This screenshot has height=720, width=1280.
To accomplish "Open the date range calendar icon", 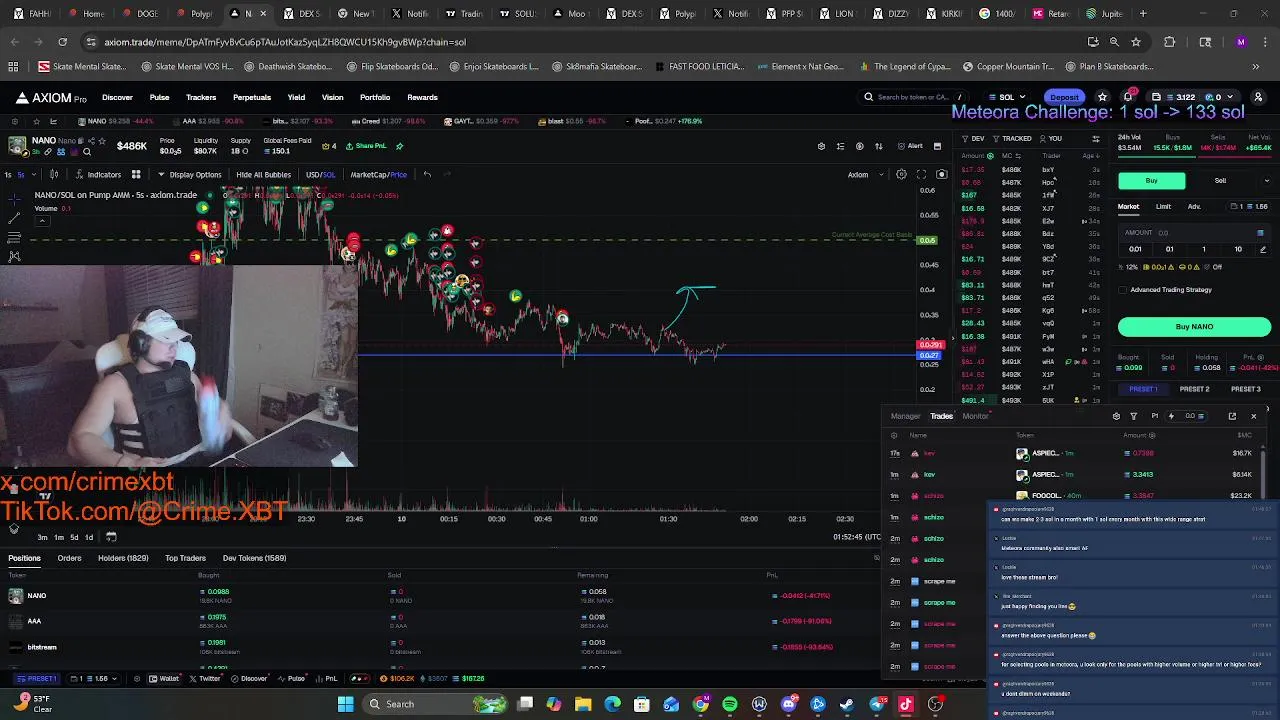I will coord(111,538).
